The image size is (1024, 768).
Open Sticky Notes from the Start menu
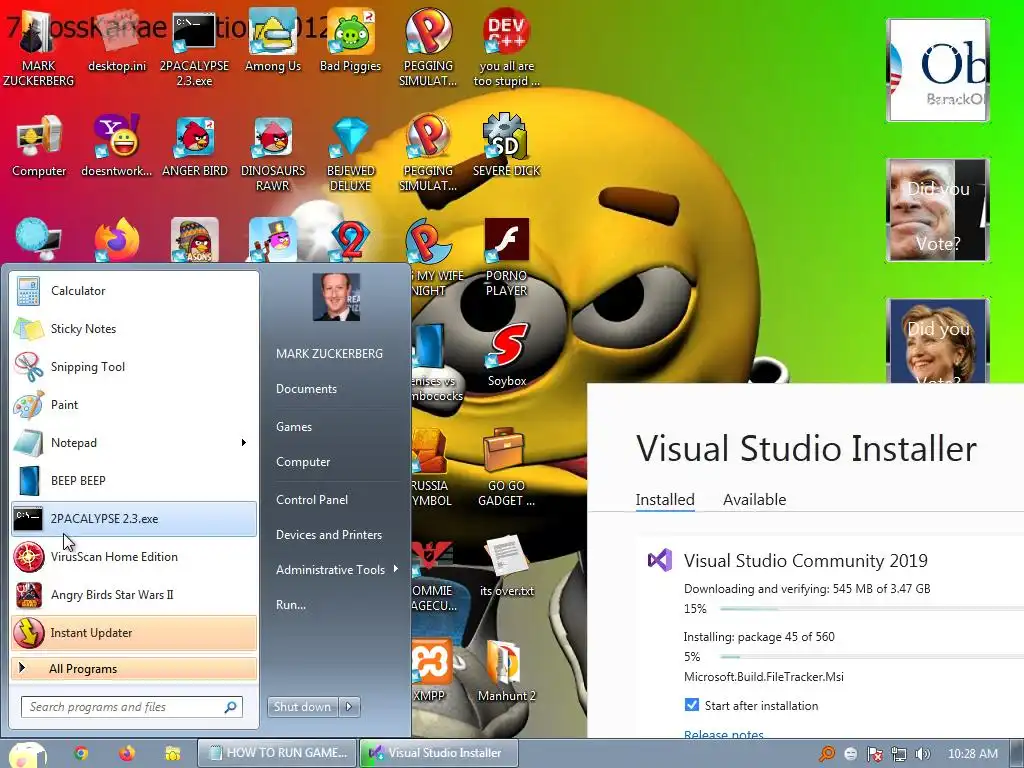coord(134,328)
